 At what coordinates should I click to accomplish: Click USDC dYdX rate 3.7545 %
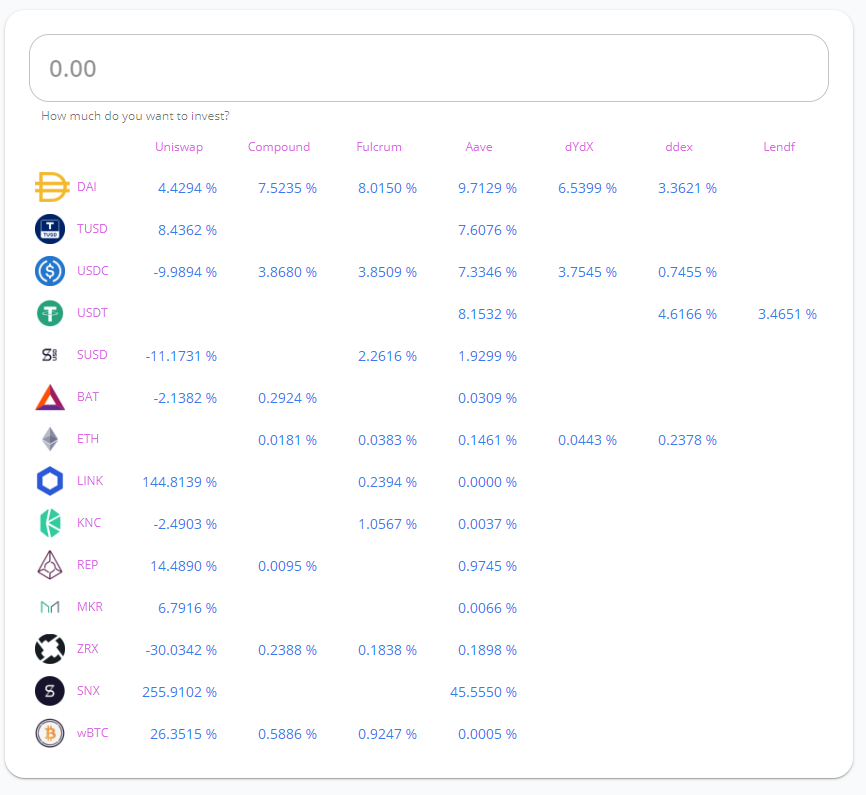coord(587,272)
